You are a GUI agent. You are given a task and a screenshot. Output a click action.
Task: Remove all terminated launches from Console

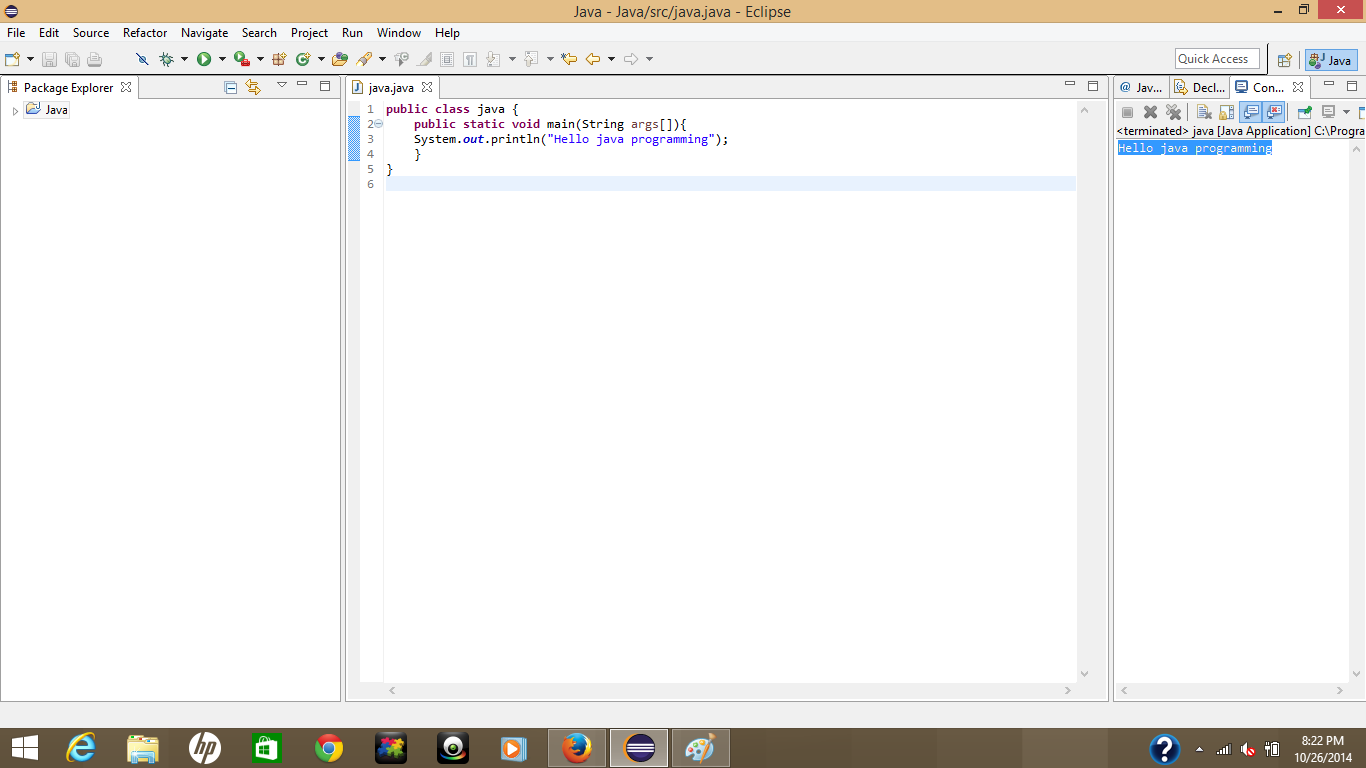[x=1174, y=112]
